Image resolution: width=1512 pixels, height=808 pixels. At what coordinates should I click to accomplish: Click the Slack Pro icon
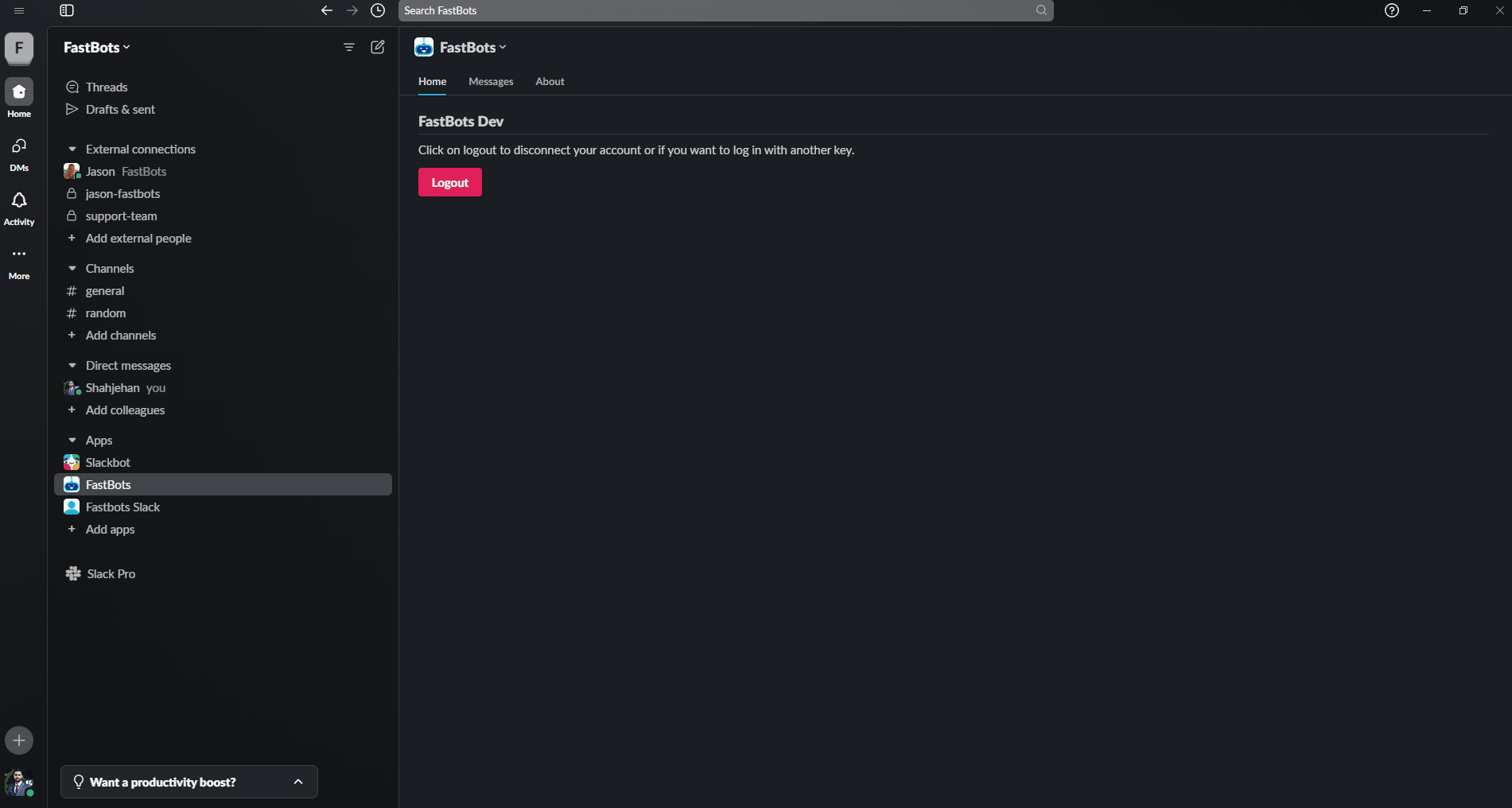point(73,573)
